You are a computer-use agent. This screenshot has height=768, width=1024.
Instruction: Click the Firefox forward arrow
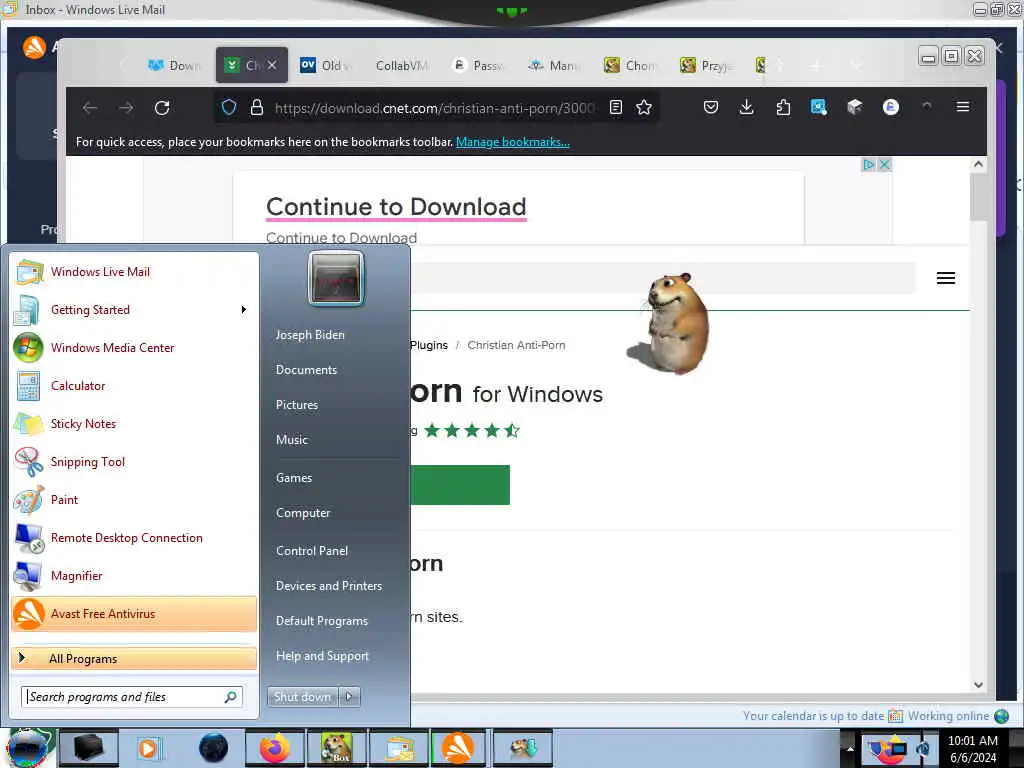[126, 108]
